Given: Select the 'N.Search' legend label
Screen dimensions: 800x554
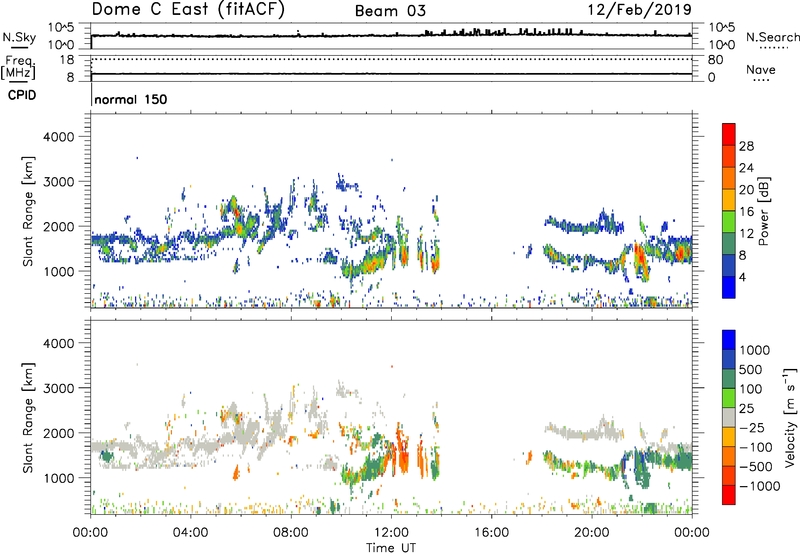Looking at the screenshot, I should pos(772,37).
